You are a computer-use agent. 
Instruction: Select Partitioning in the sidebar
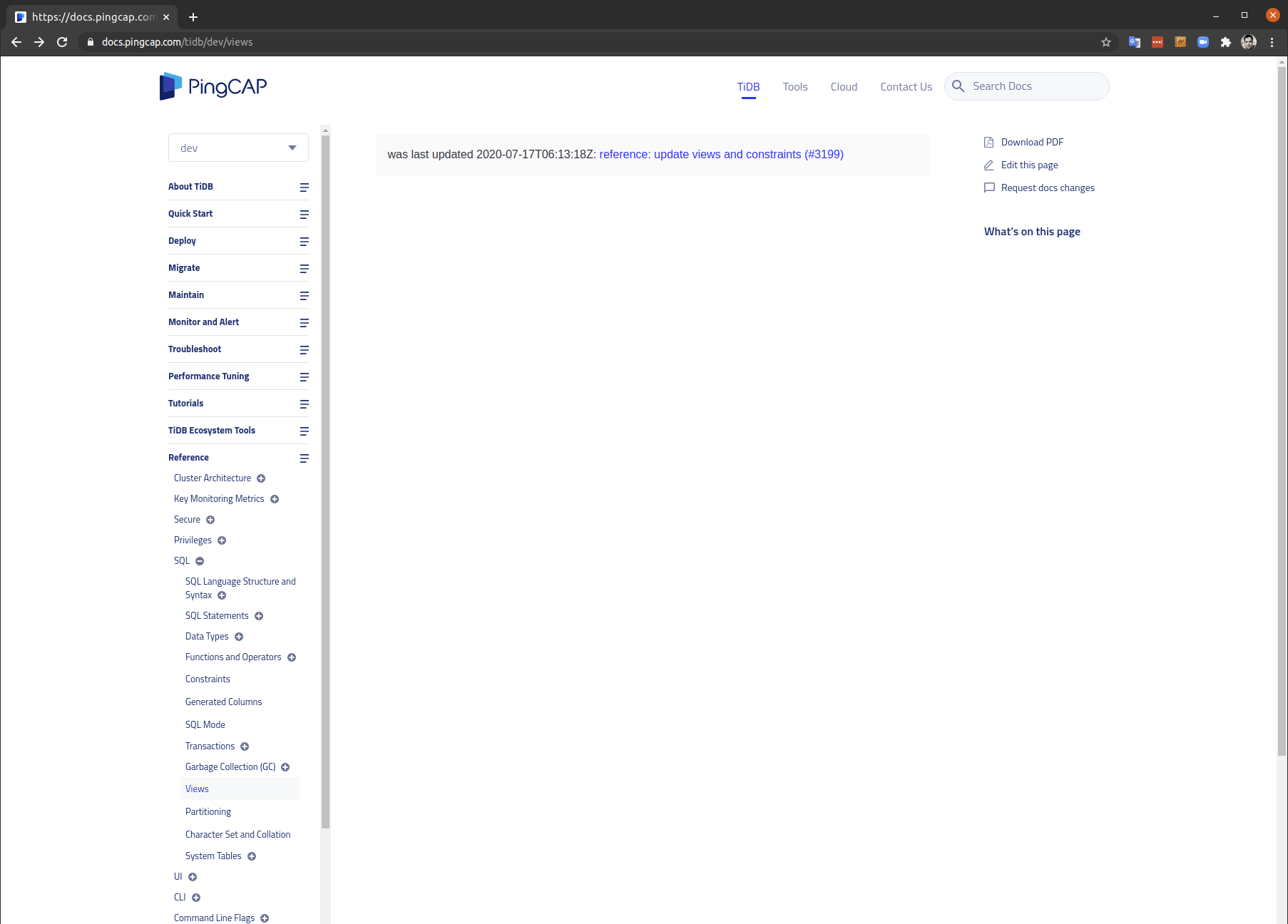(208, 811)
